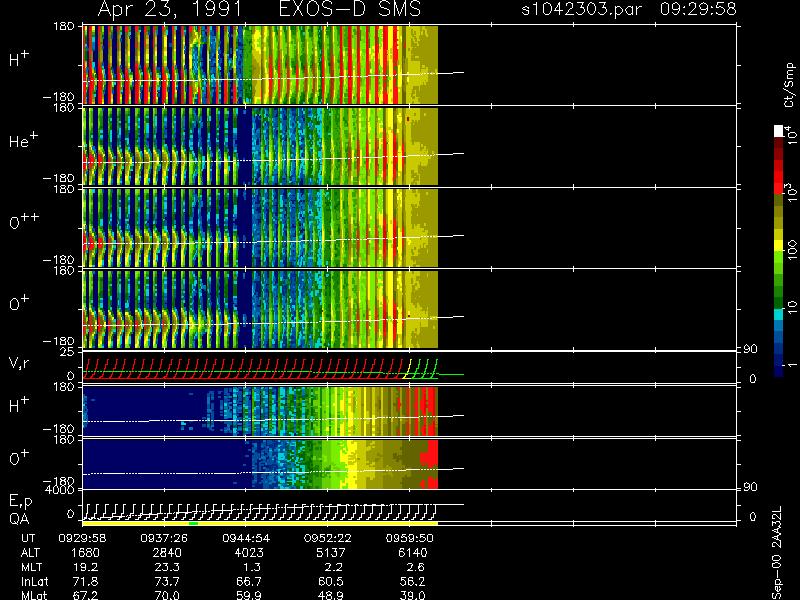800x600 pixels.
Task: Click the "InLat" row label
Action: pyautogui.click(x=34, y=581)
